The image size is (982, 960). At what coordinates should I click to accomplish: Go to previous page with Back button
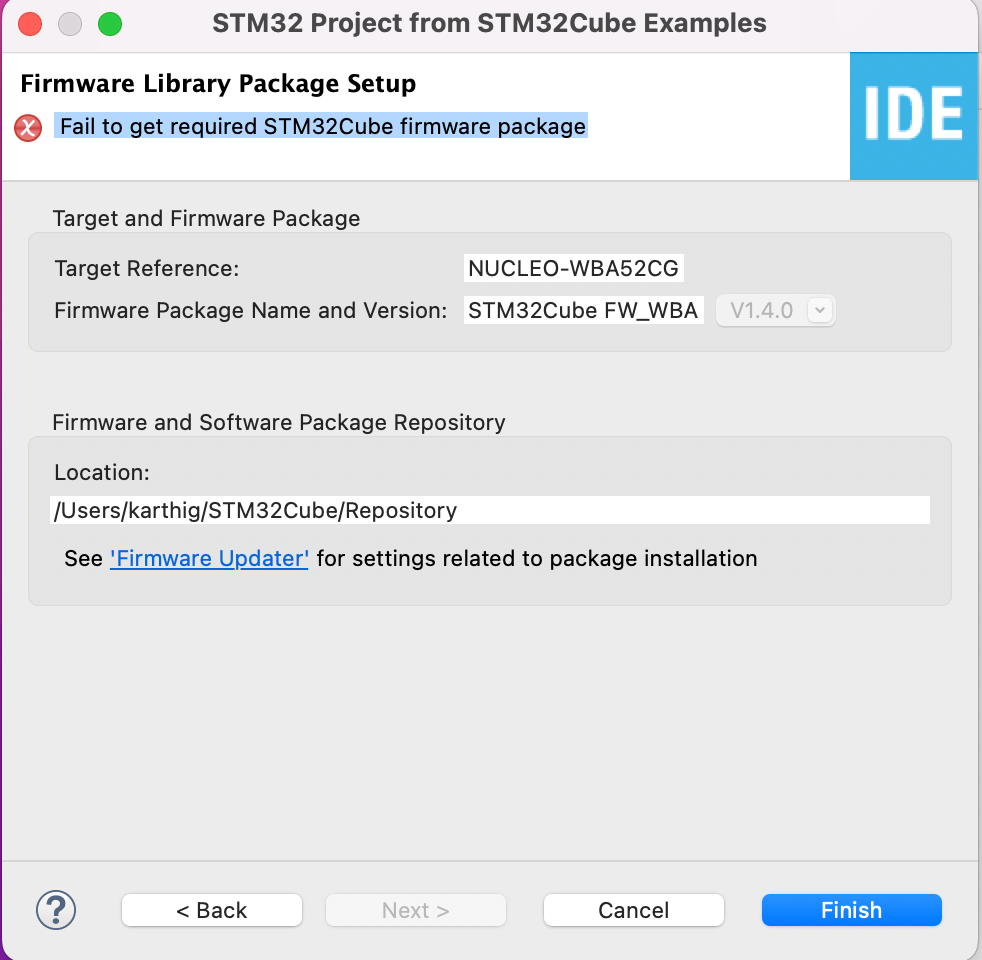click(211, 910)
